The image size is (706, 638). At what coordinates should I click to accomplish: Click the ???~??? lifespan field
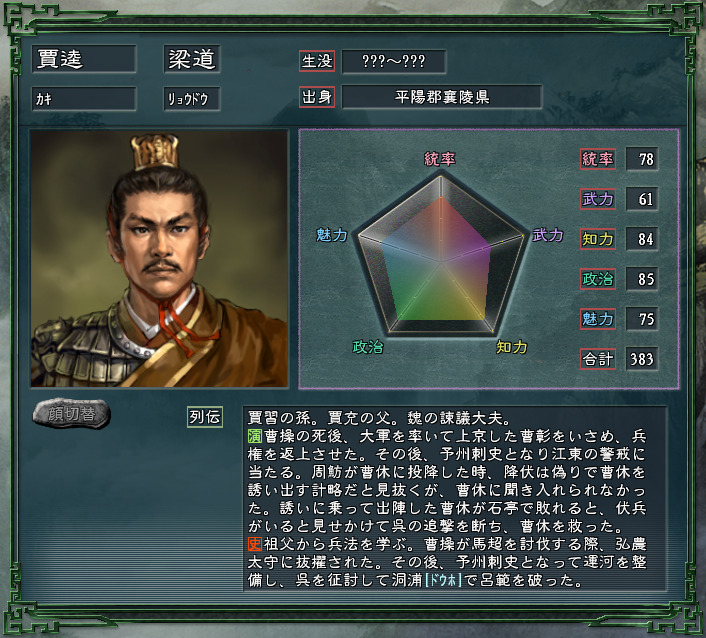click(394, 61)
